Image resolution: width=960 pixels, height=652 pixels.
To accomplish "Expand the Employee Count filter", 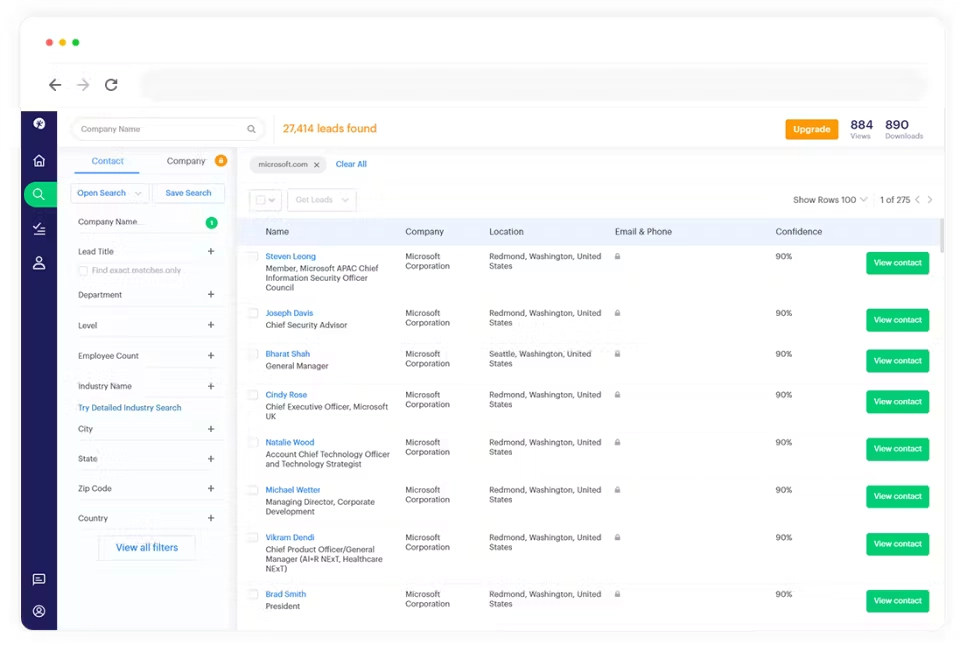I will coord(211,356).
